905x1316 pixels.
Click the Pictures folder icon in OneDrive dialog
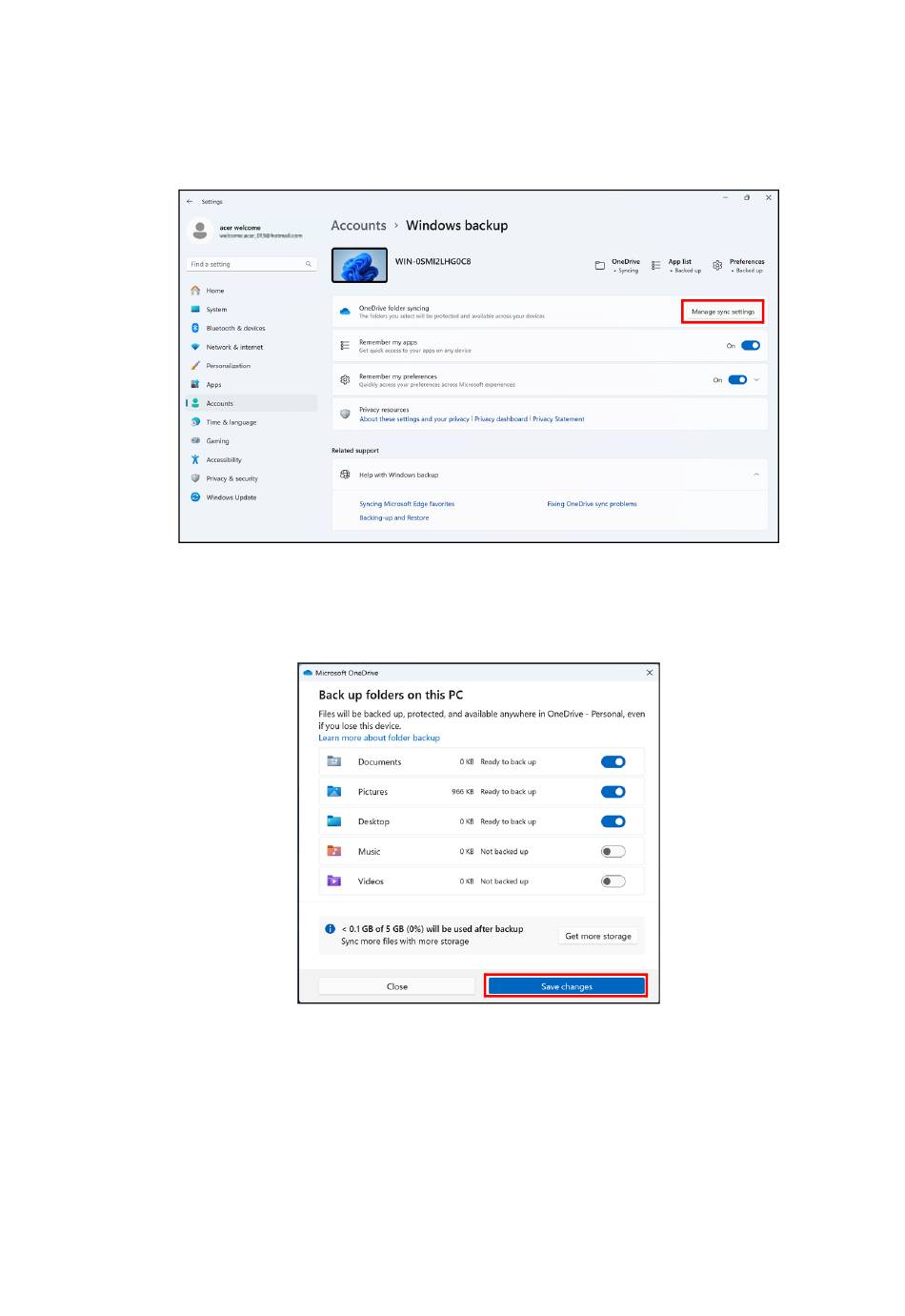point(334,791)
